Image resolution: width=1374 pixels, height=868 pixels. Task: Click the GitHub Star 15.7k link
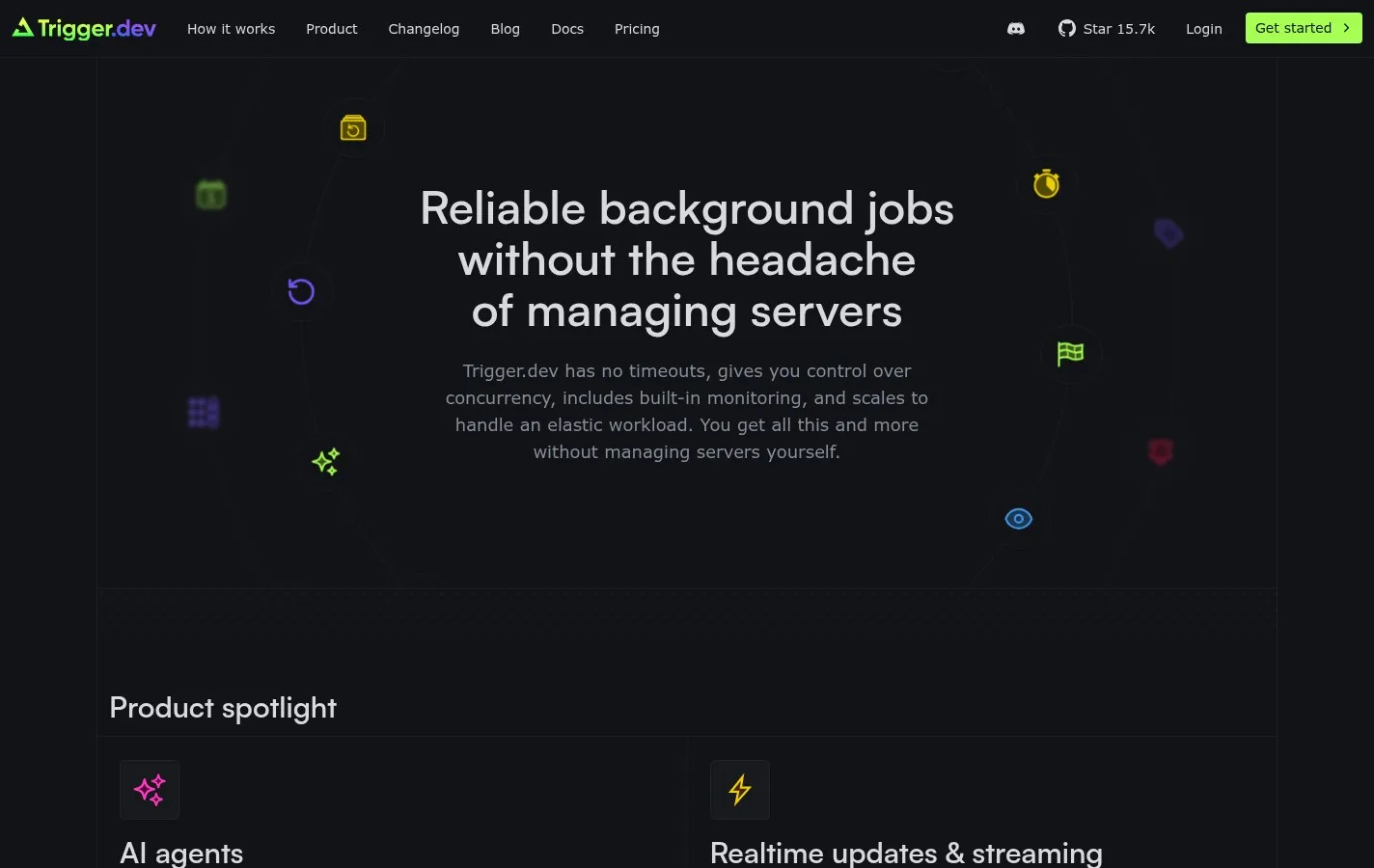1107,29
